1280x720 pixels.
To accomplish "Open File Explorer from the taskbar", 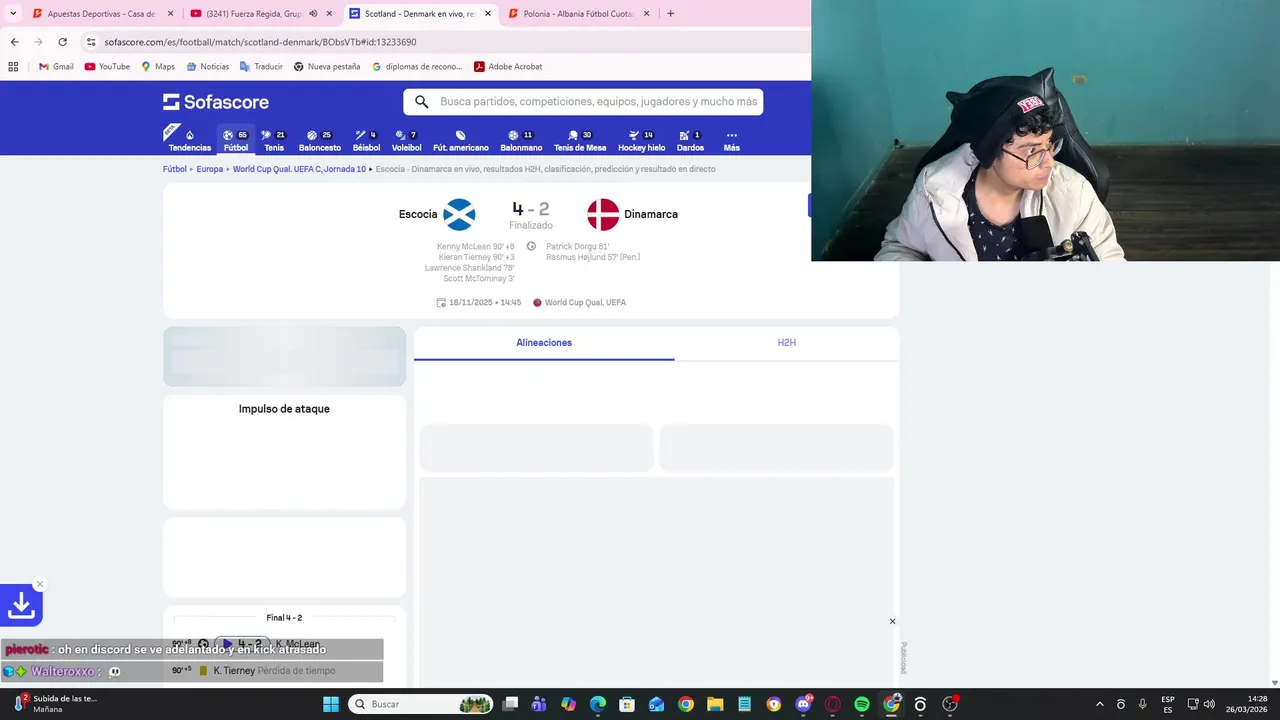I will [x=715, y=704].
